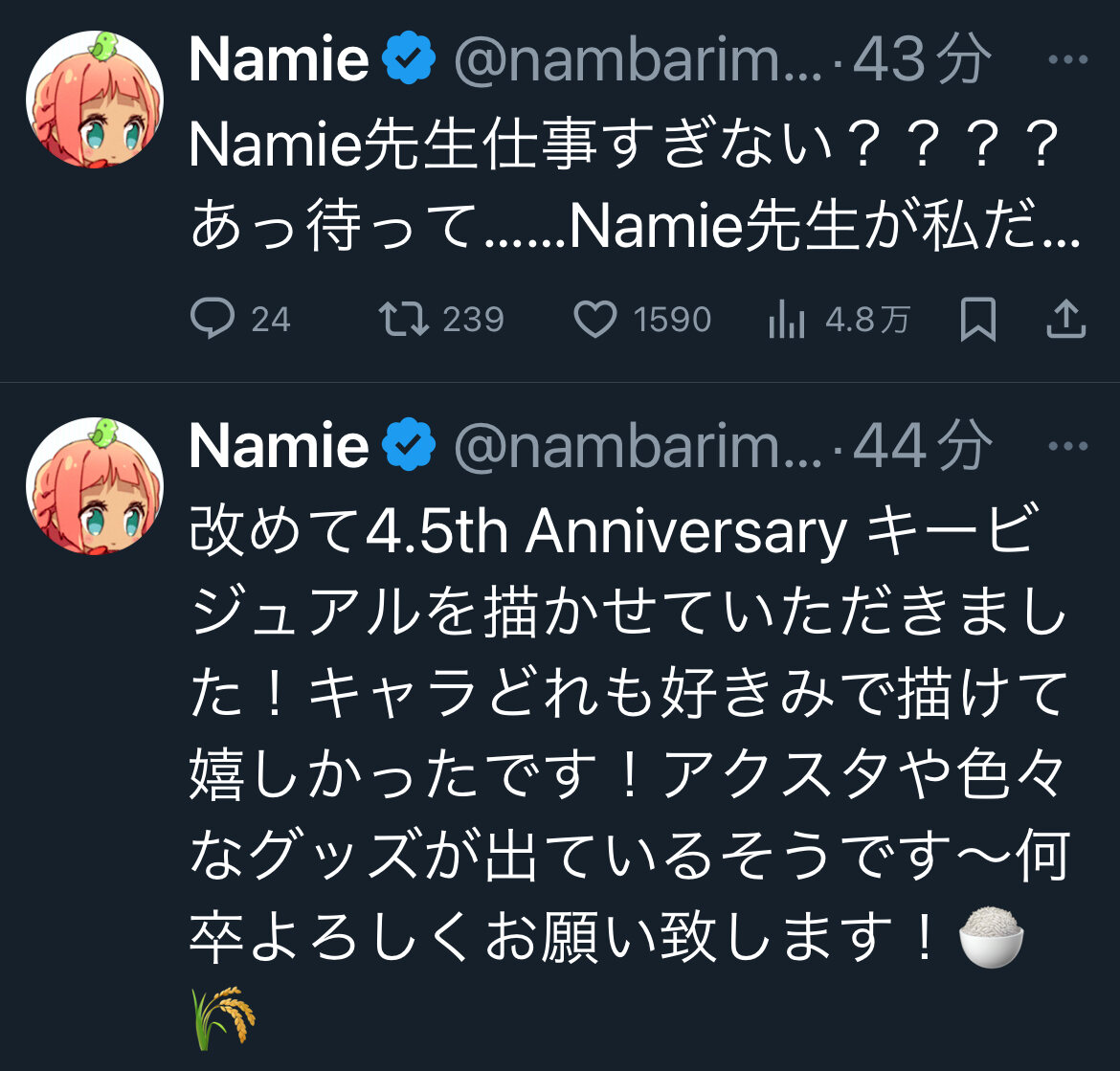Viewport: 1120px width, 1071px height.
Task: Bookmark the first Namie tweet
Action: [x=977, y=320]
